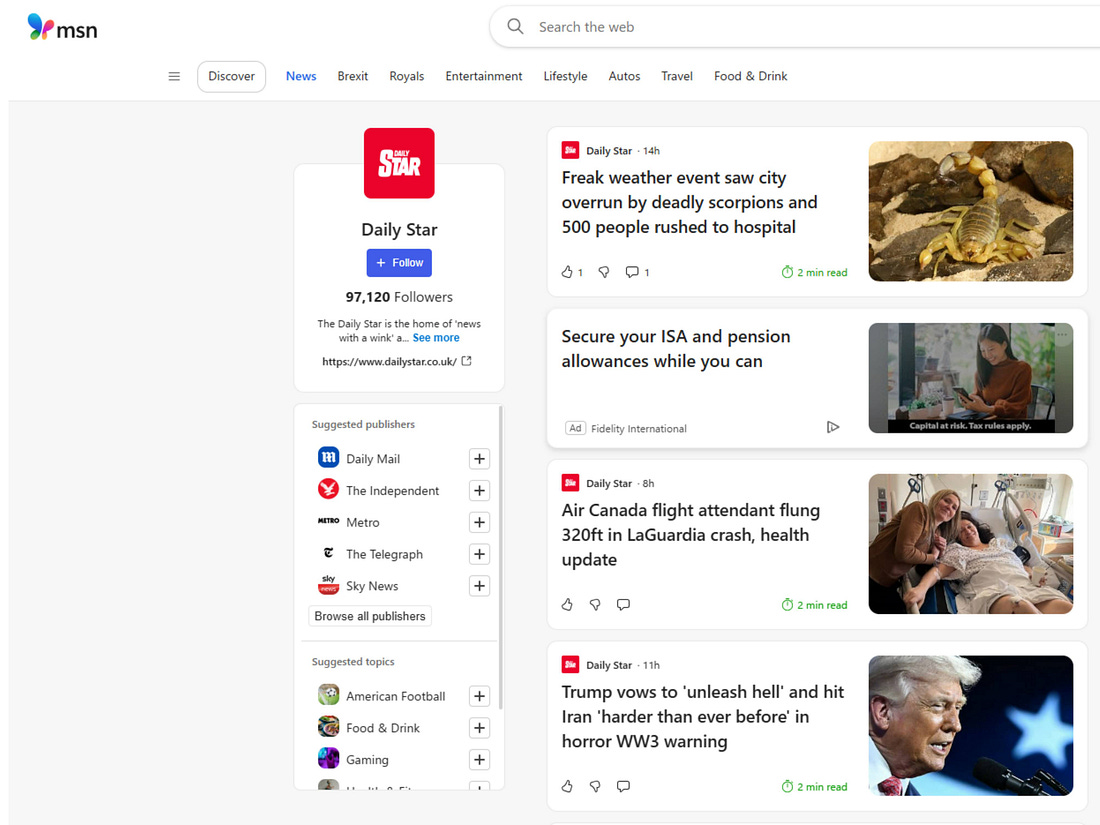
Task: Open comments on the scorpions article
Action: (x=632, y=272)
